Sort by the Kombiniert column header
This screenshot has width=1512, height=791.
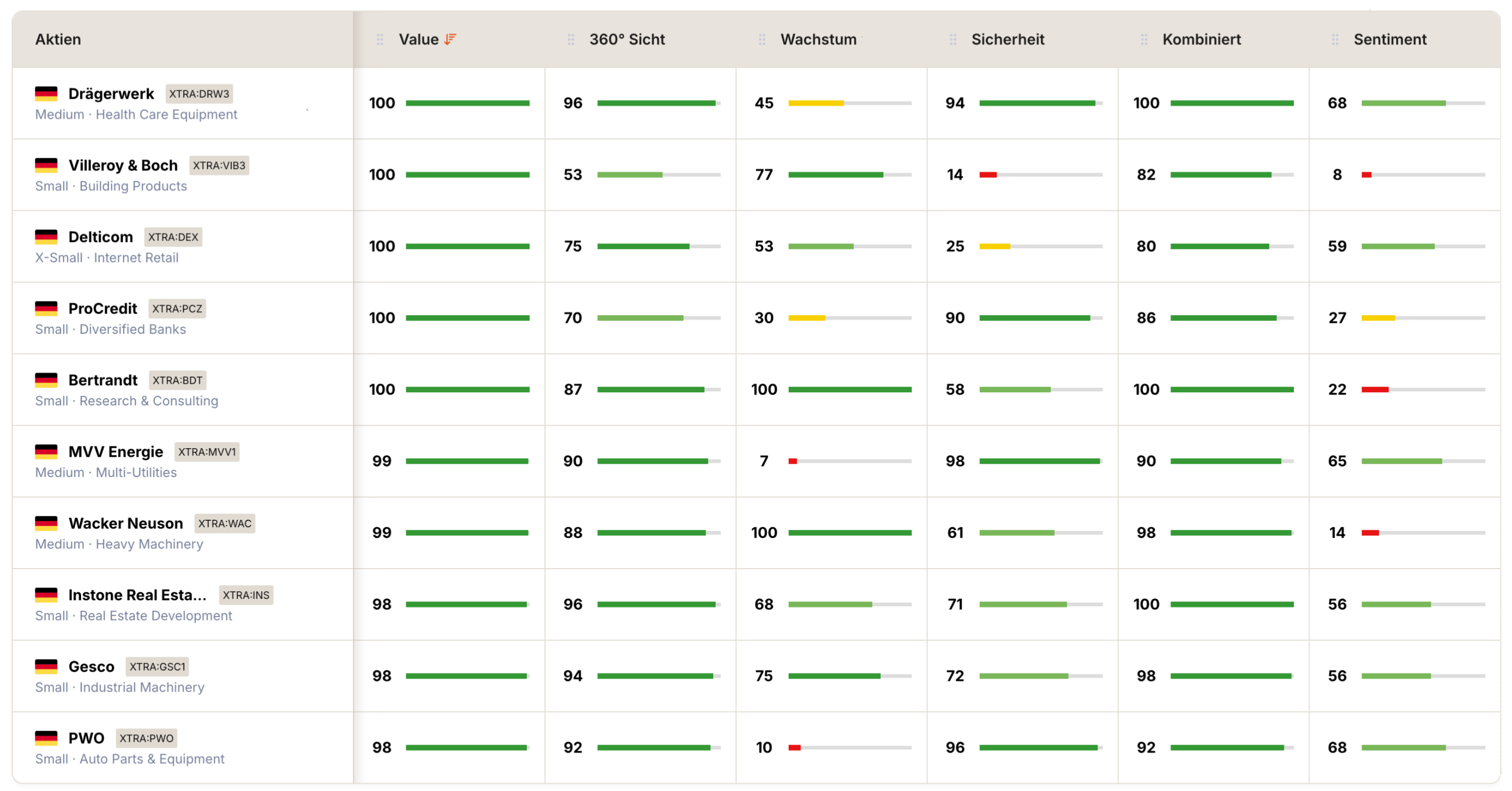pyautogui.click(x=1201, y=39)
